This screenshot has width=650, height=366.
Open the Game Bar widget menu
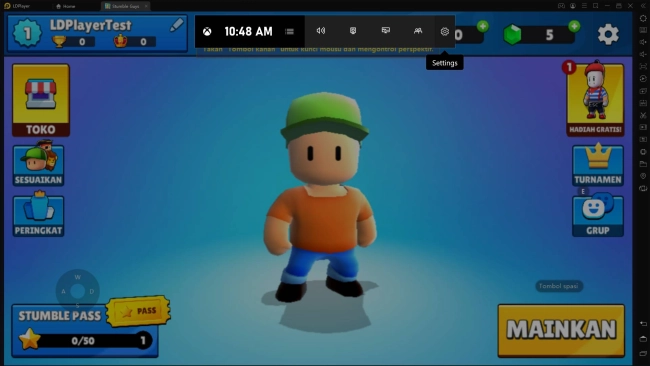pyautogui.click(x=289, y=32)
